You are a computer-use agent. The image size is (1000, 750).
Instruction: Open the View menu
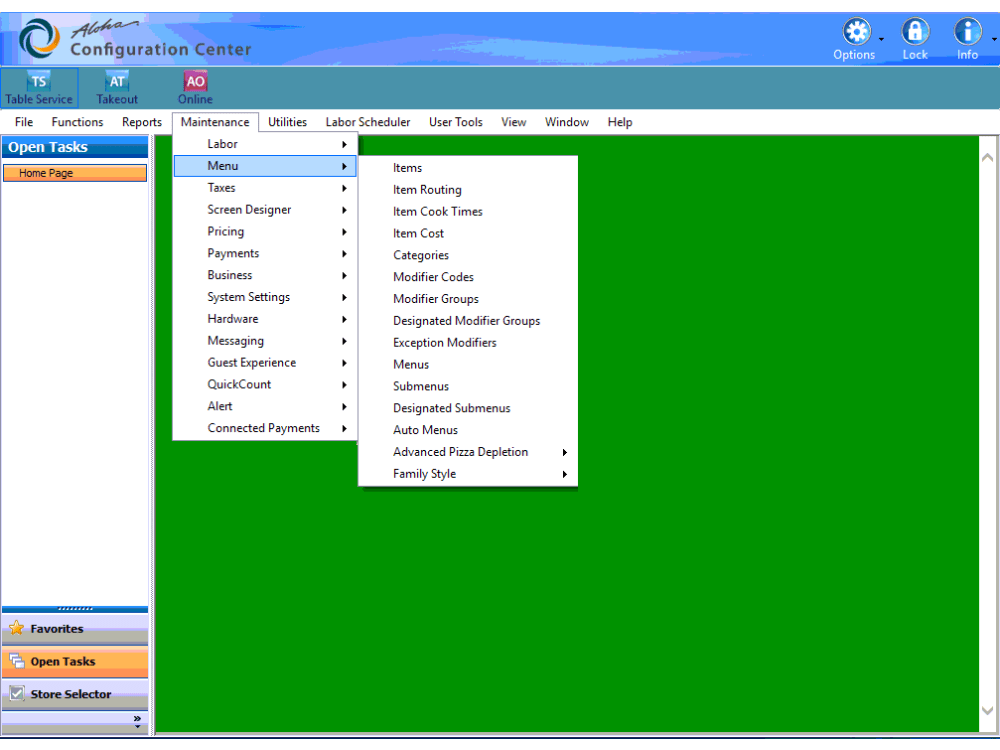(x=513, y=122)
